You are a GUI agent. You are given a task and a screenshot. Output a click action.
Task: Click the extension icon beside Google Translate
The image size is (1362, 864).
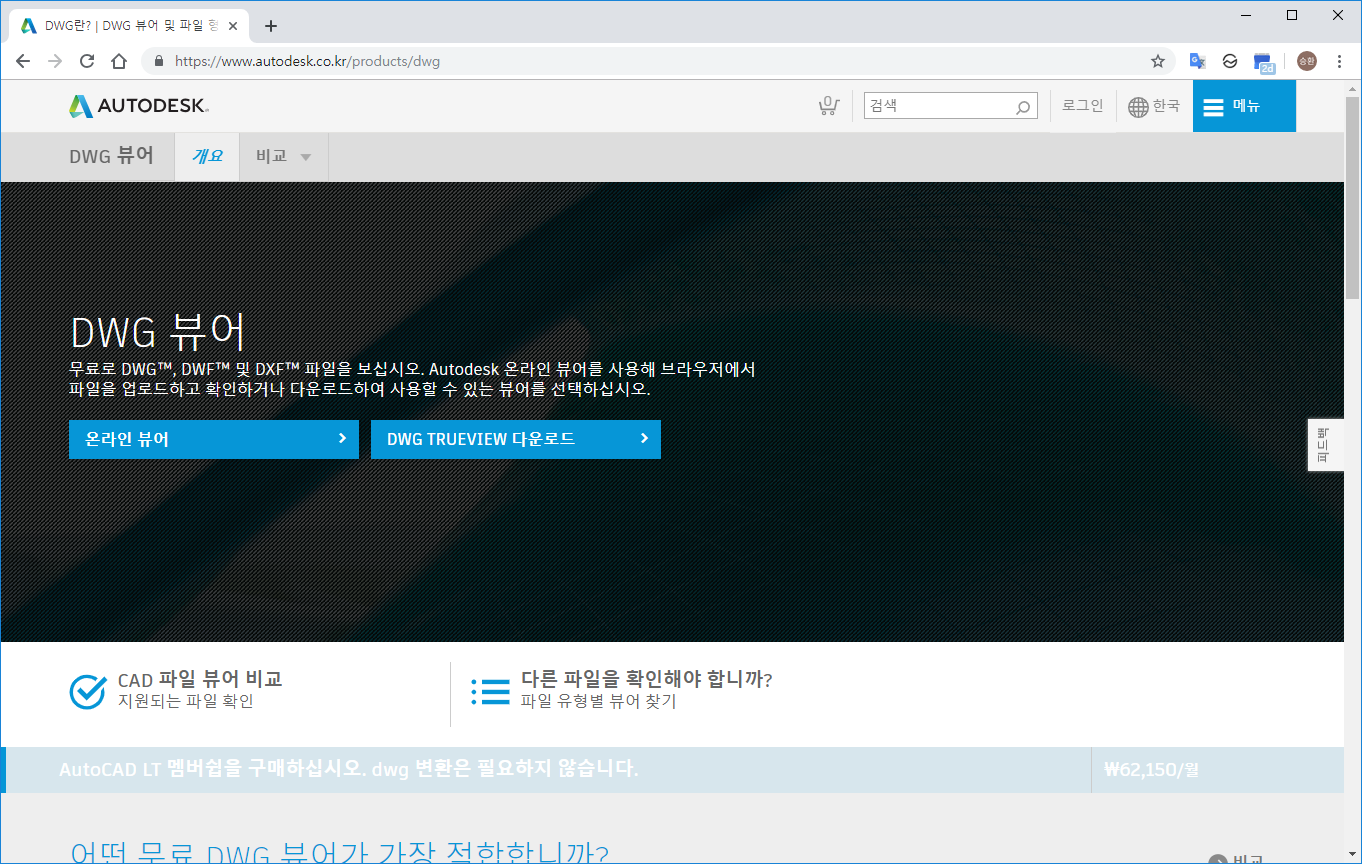click(x=1230, y=61)
